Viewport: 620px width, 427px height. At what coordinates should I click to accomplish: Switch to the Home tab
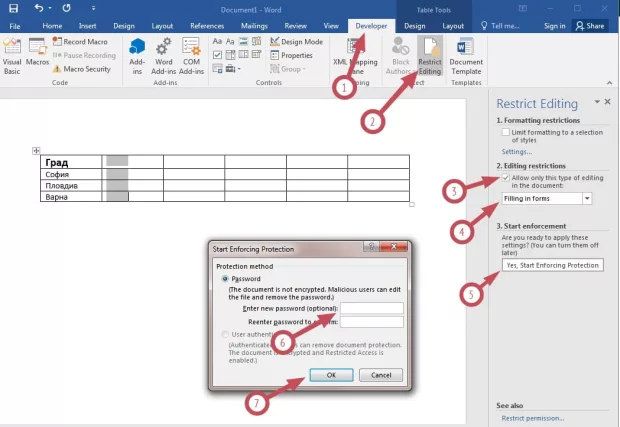coord(52,26)
